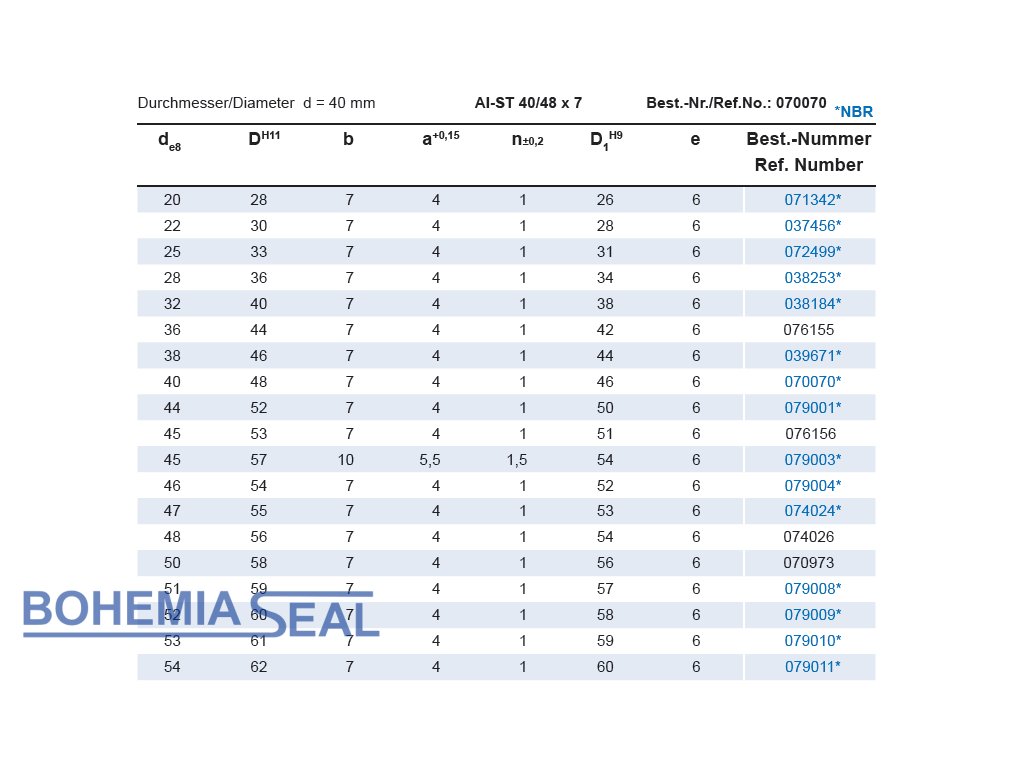
Task: Select reference number 070973 cell
Action: coord(808,563)
